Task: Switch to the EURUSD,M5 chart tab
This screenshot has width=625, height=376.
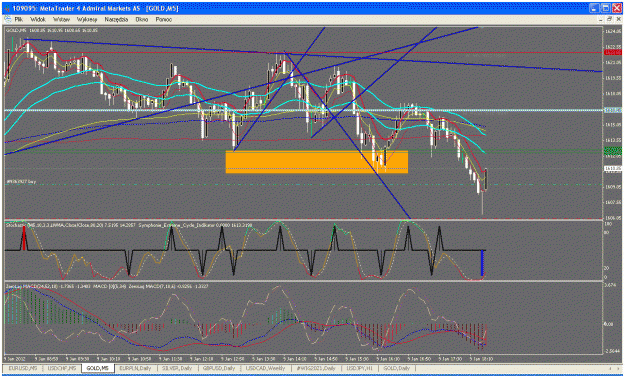Action: 23,368
